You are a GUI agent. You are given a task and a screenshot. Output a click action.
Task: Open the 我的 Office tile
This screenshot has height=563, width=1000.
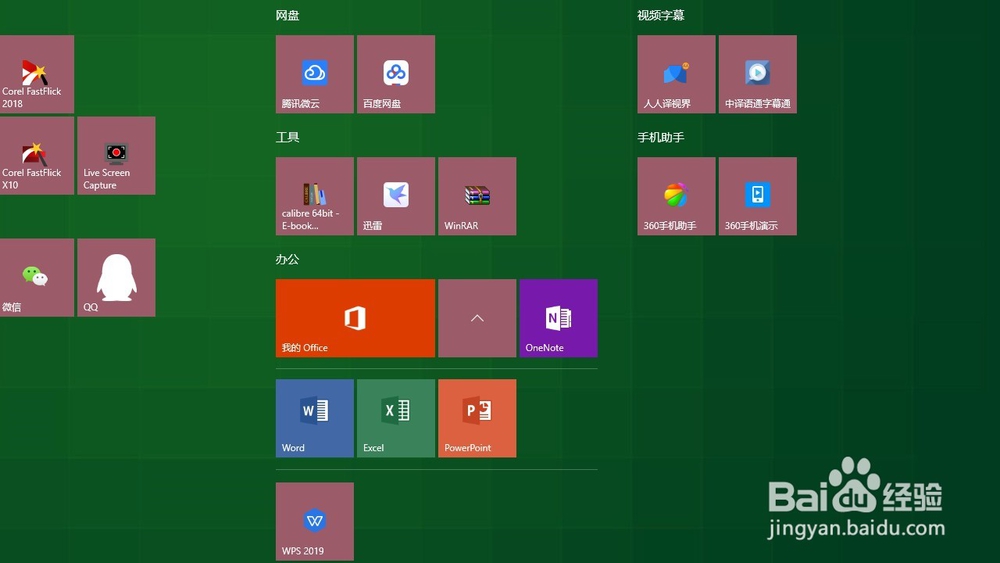[x=355, y=318]
